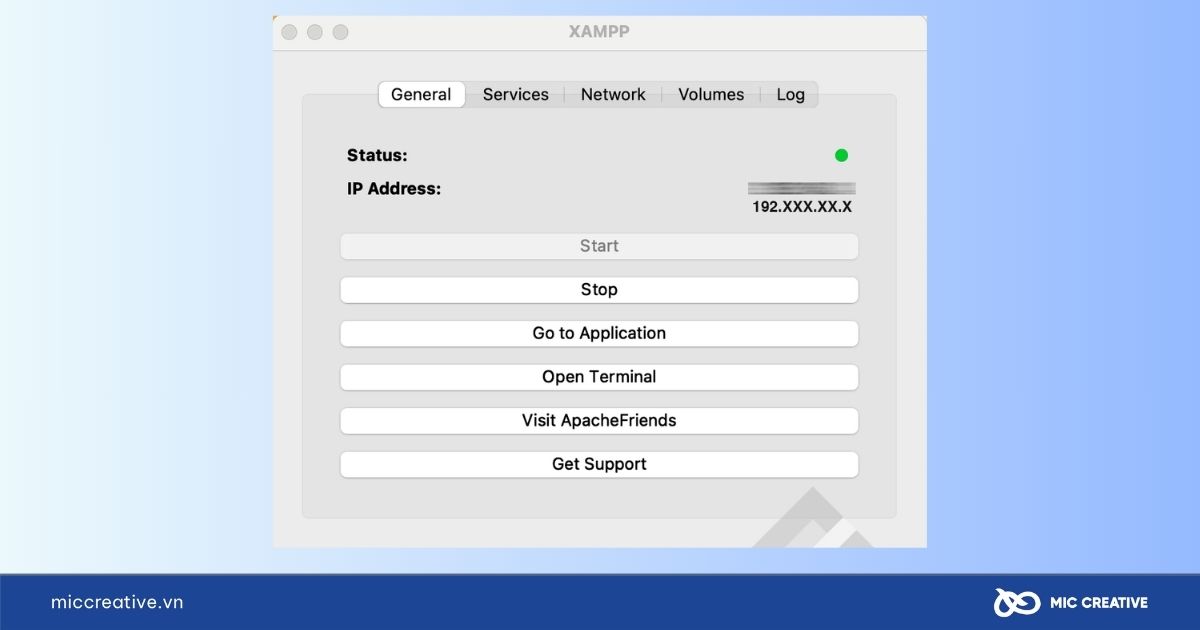Open Terminal from XAMPP

(599, 377)
